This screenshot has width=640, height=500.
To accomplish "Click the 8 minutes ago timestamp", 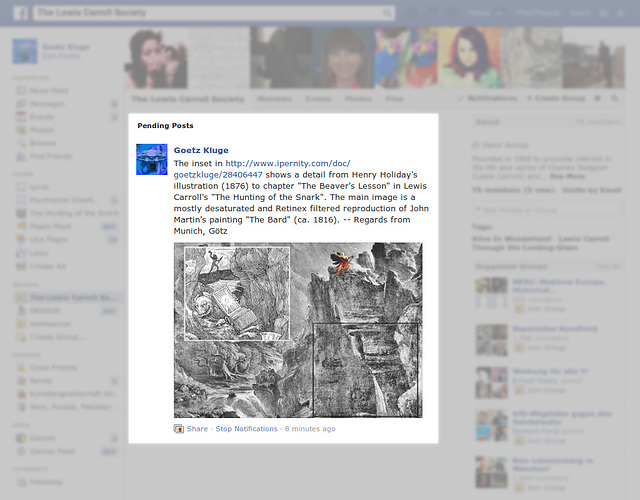I will 310,429.
